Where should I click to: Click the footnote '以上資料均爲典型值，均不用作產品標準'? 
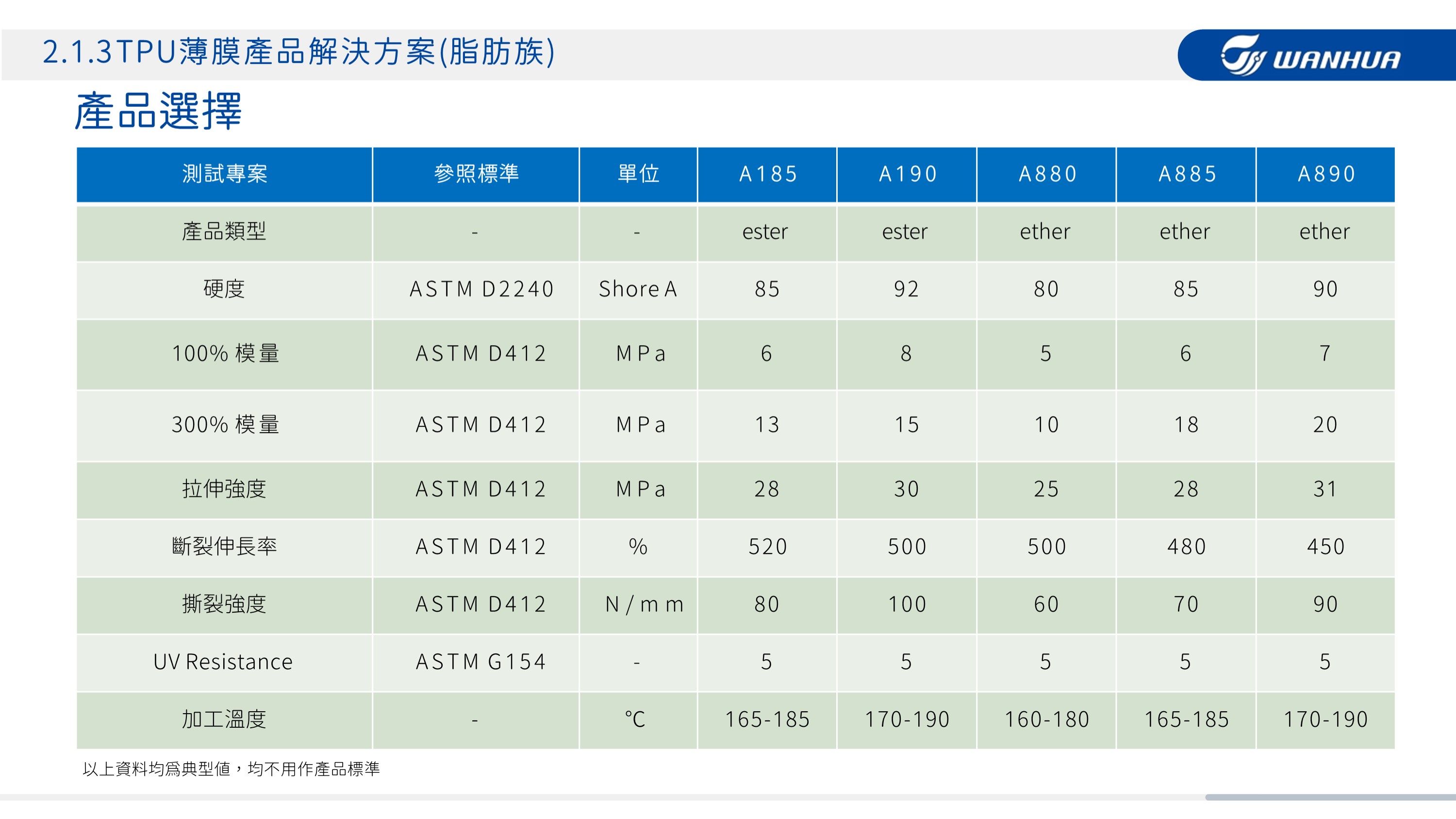tap(231, 769)
